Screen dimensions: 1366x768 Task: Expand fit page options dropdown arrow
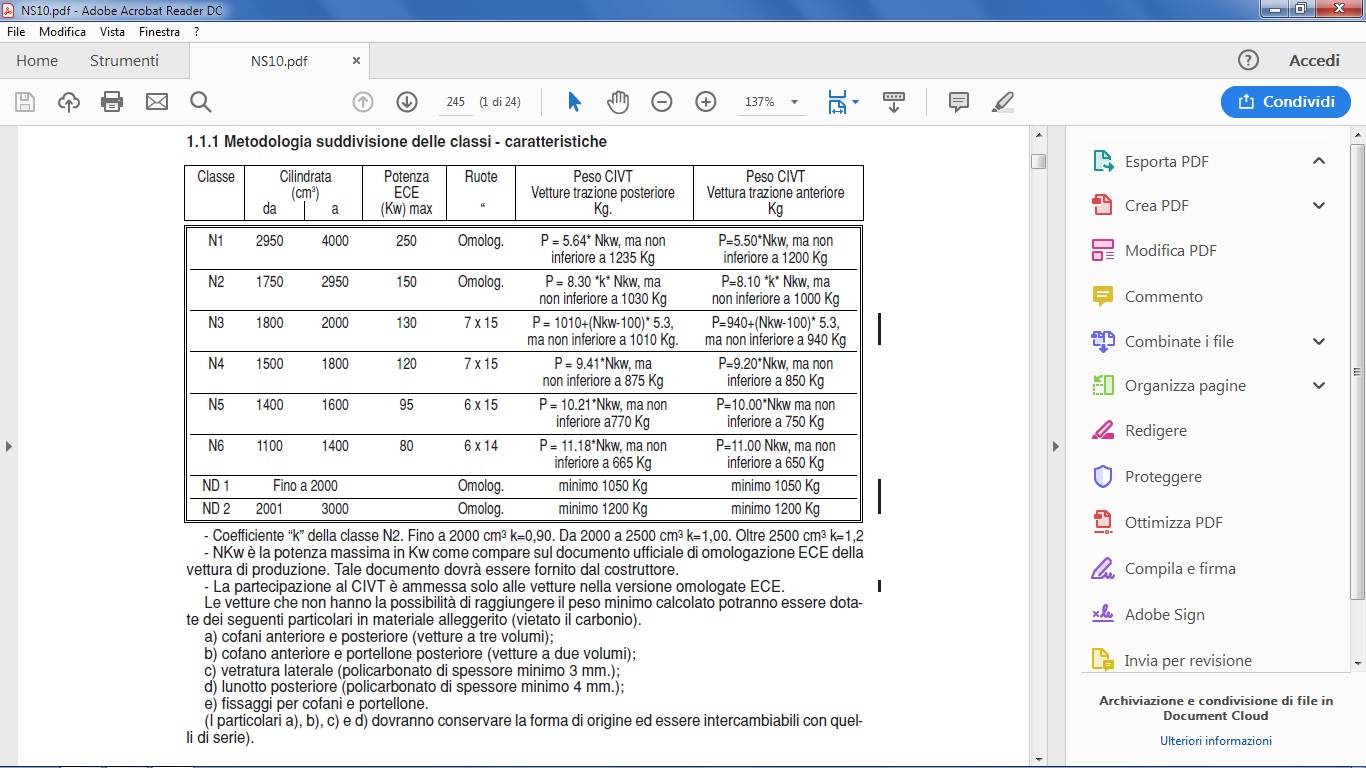[856, 102]
